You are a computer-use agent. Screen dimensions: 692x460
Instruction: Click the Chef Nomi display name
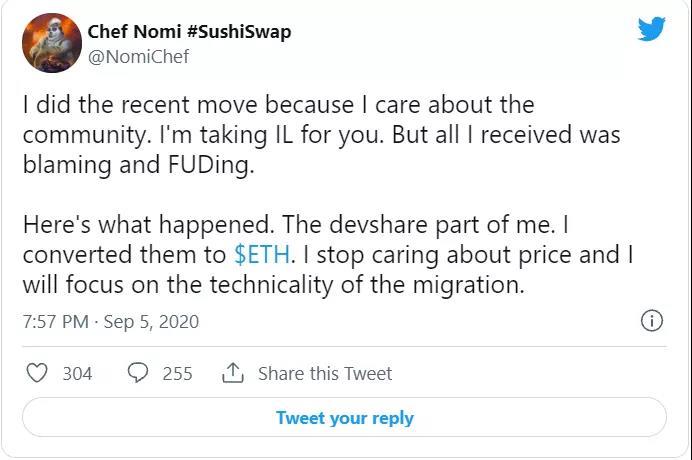coord(147,30)
